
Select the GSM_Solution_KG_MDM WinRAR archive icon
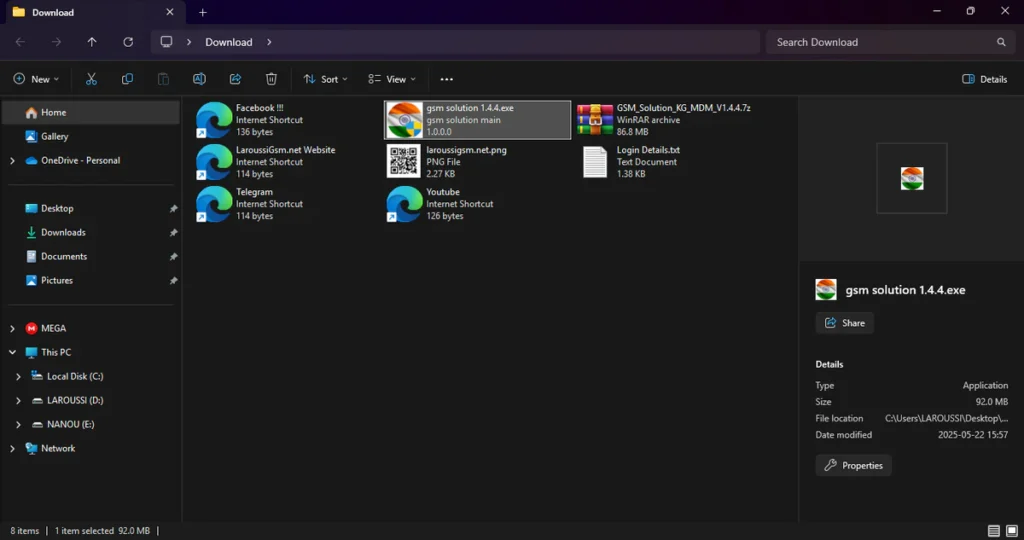(594, 119)
